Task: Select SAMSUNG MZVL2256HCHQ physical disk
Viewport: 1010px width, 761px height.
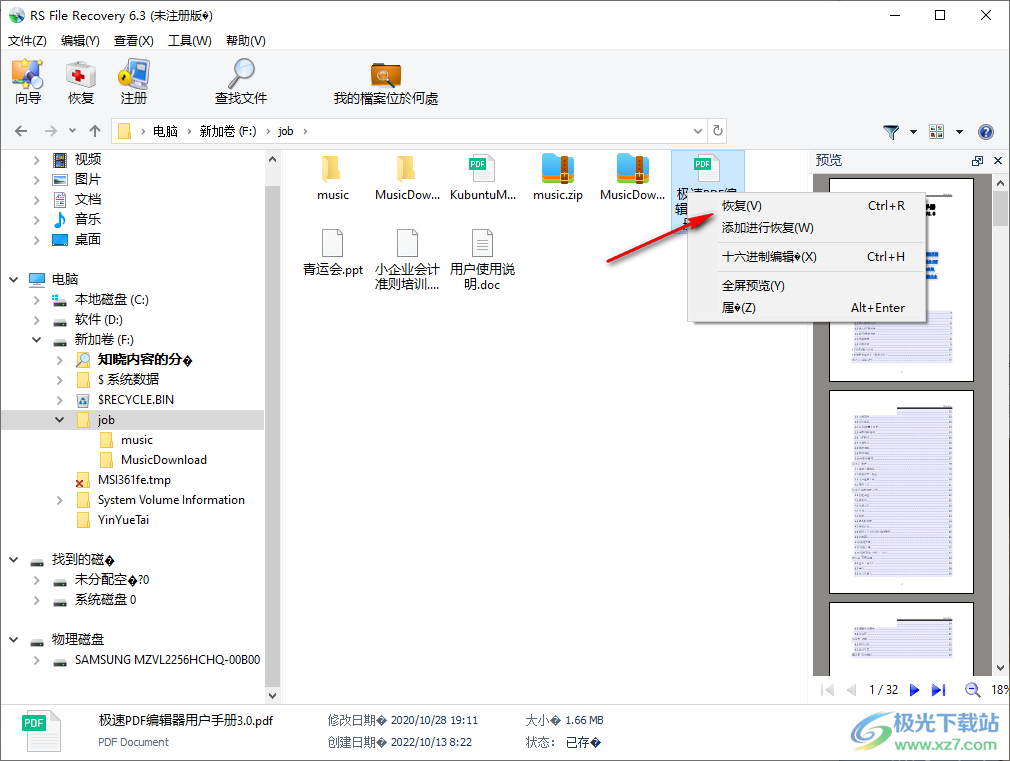Action: pos(167,660)
